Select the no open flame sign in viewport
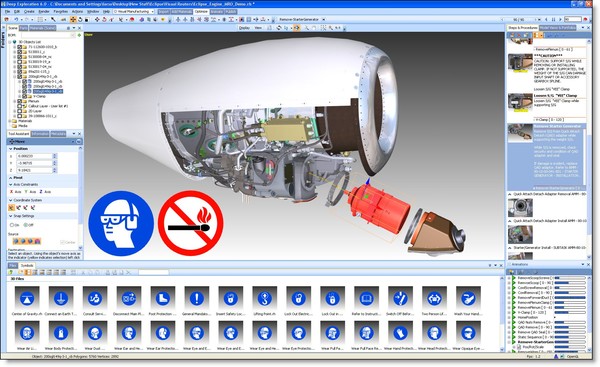The image size is (600, 367). (x=190, y=223)
